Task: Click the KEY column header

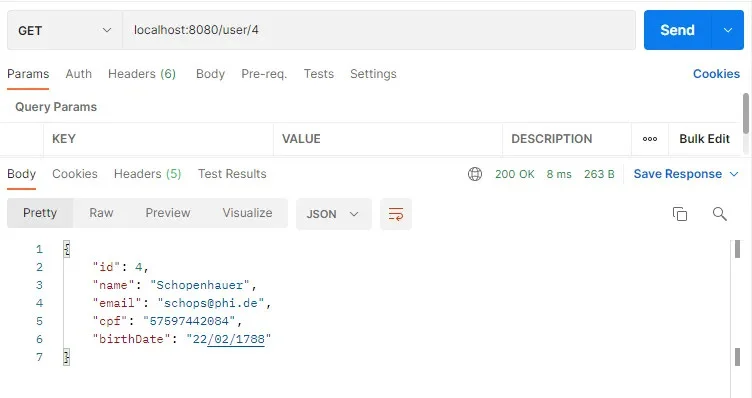Action: click(x=64, y=139)
